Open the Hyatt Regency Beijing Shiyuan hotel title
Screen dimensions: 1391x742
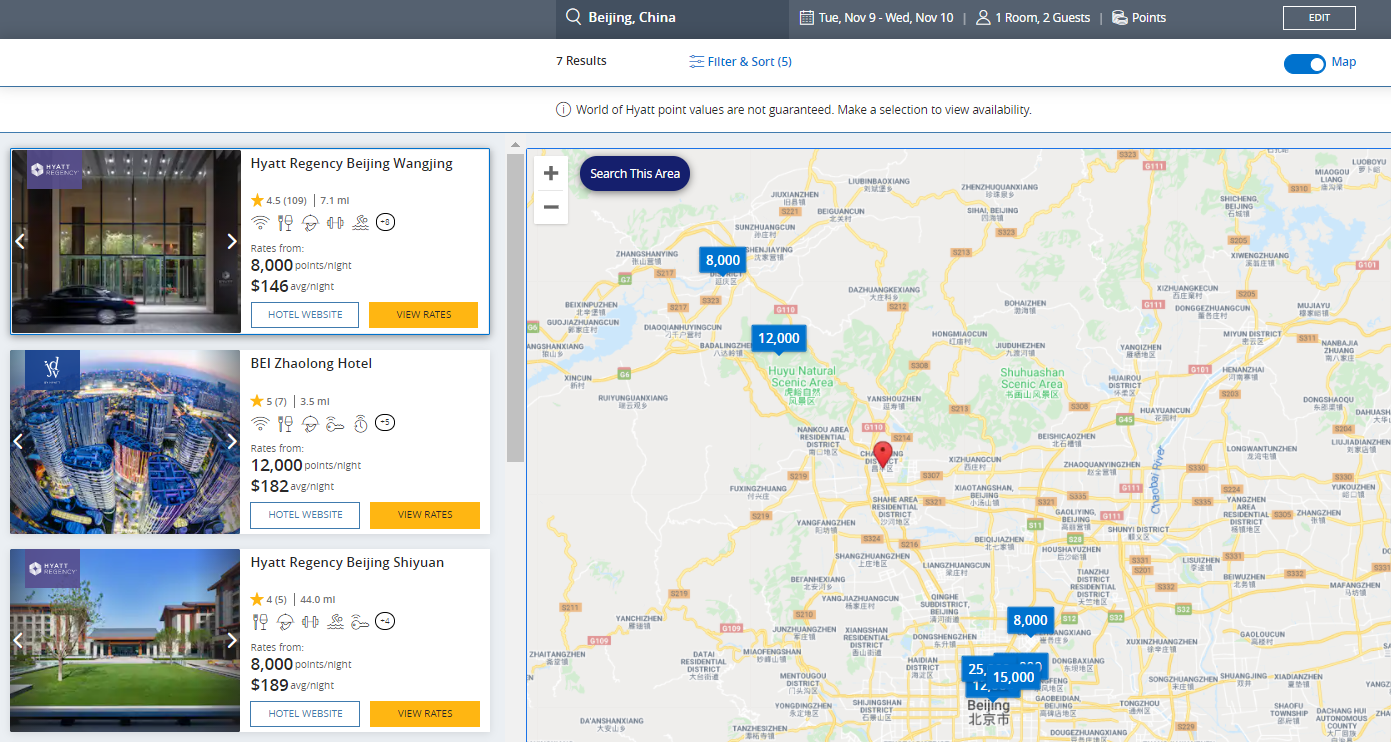point(347,563)
